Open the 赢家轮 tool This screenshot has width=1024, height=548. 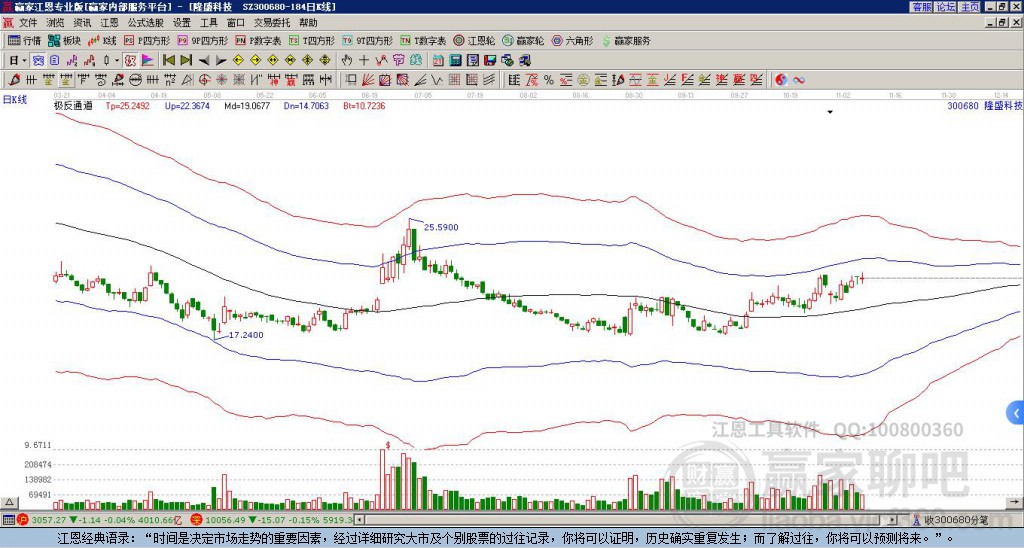pyautogui.click(x=523, y=40)
